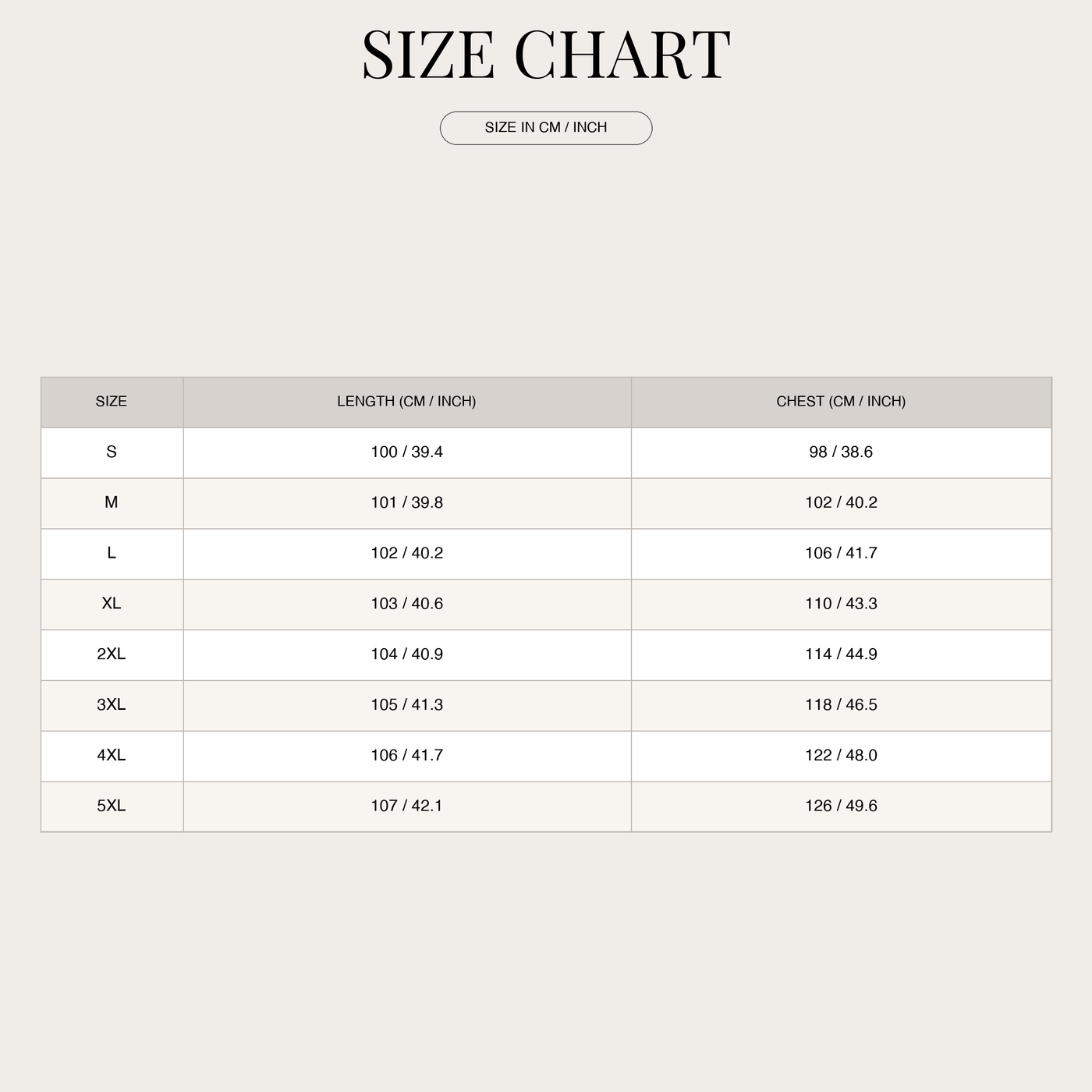This screenshot has width=1092, height=1092.
Task: Click the SIZE IN CM / INCH pill
Action: click(546, 128)
